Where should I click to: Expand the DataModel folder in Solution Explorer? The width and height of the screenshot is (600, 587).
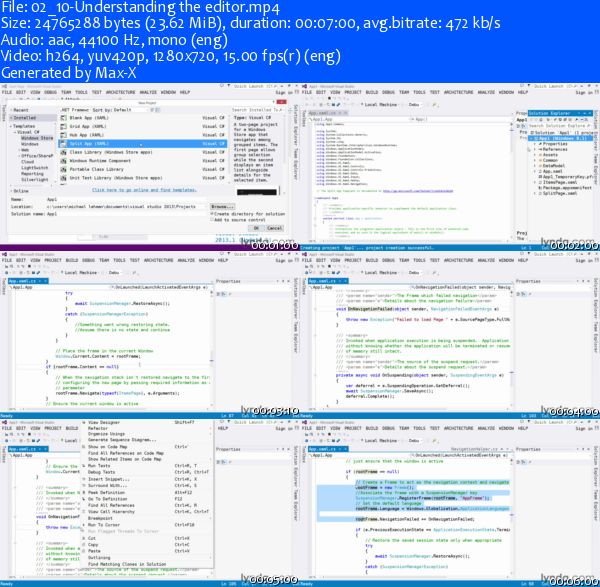pyautogui.click(x=535, y=166)
